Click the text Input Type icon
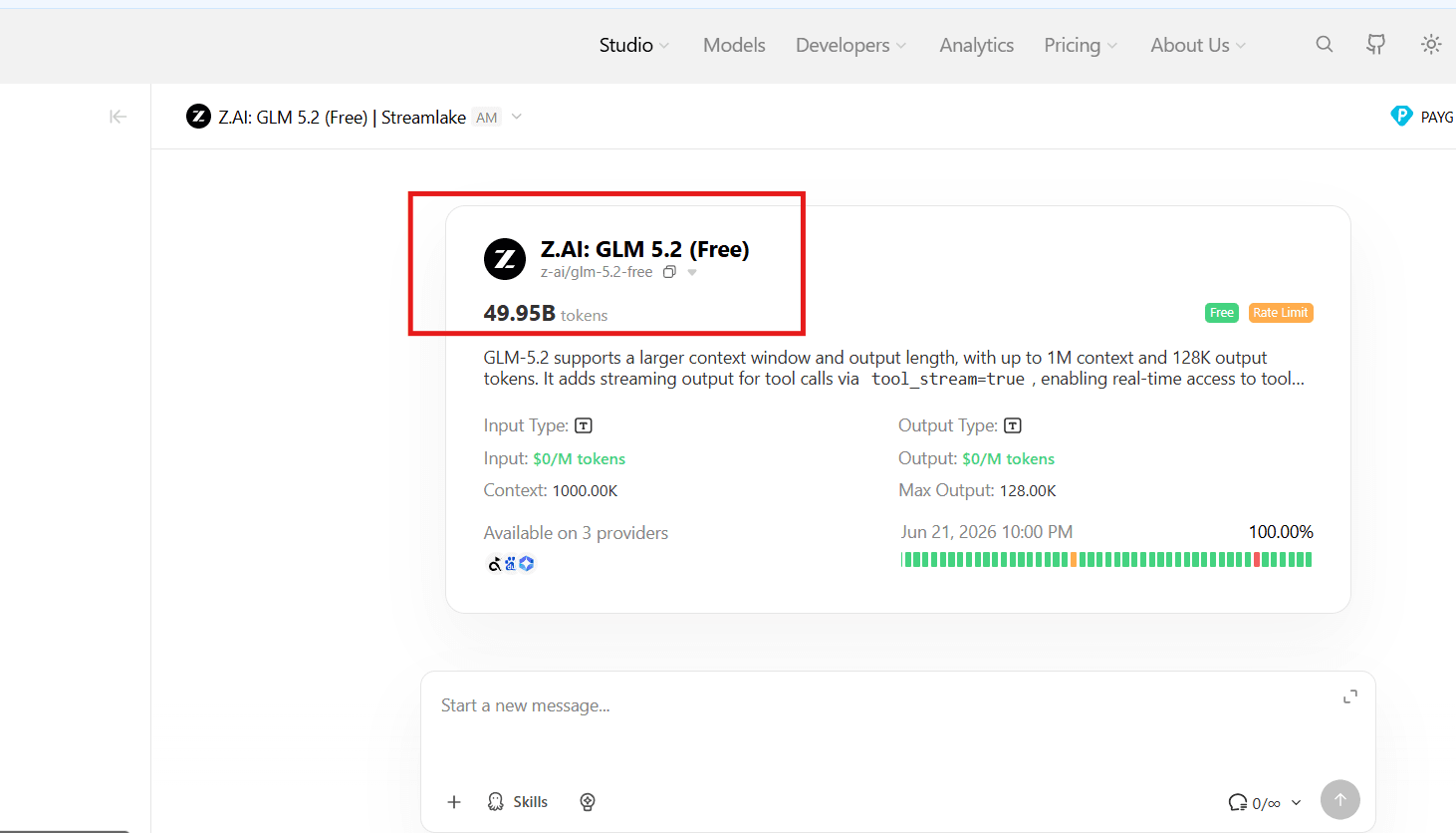The width and height of the screenshot is (1456, 833). [x=584, y=425]
